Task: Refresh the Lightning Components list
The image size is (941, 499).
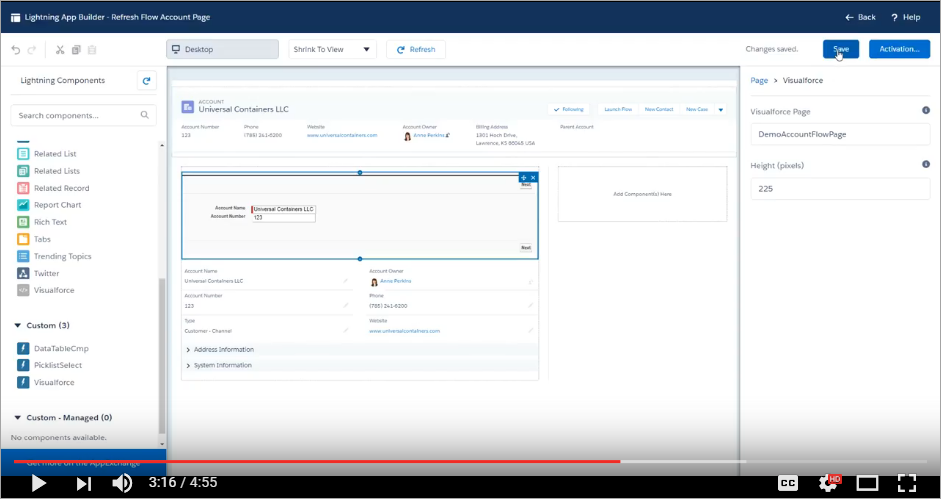Action: (146, 80)
